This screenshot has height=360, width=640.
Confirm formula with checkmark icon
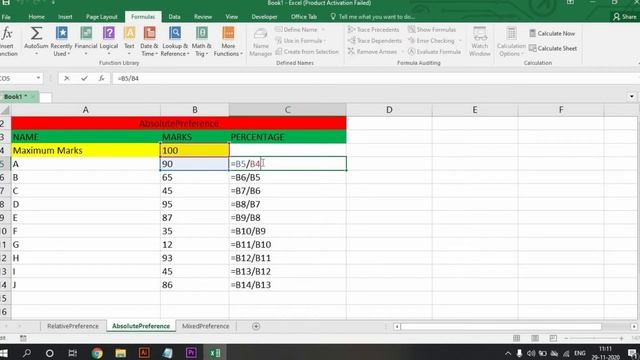click(84, 78)
